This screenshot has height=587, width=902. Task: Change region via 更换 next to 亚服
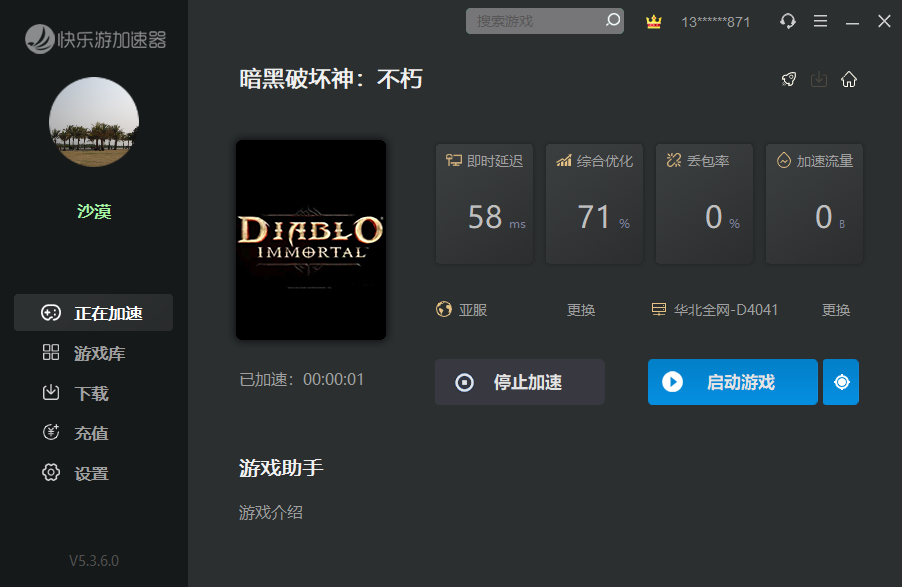581,310
